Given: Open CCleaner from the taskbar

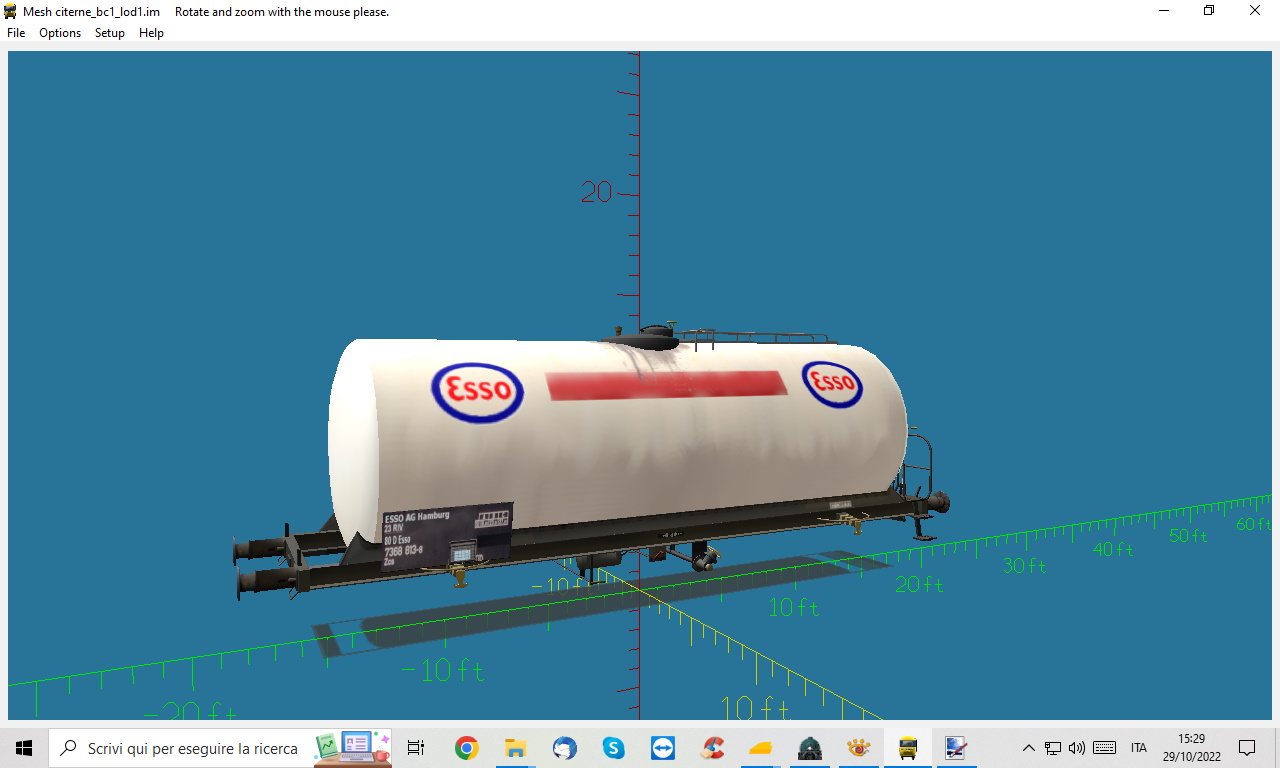Looking at the screenshot, I should pos(712,748).
